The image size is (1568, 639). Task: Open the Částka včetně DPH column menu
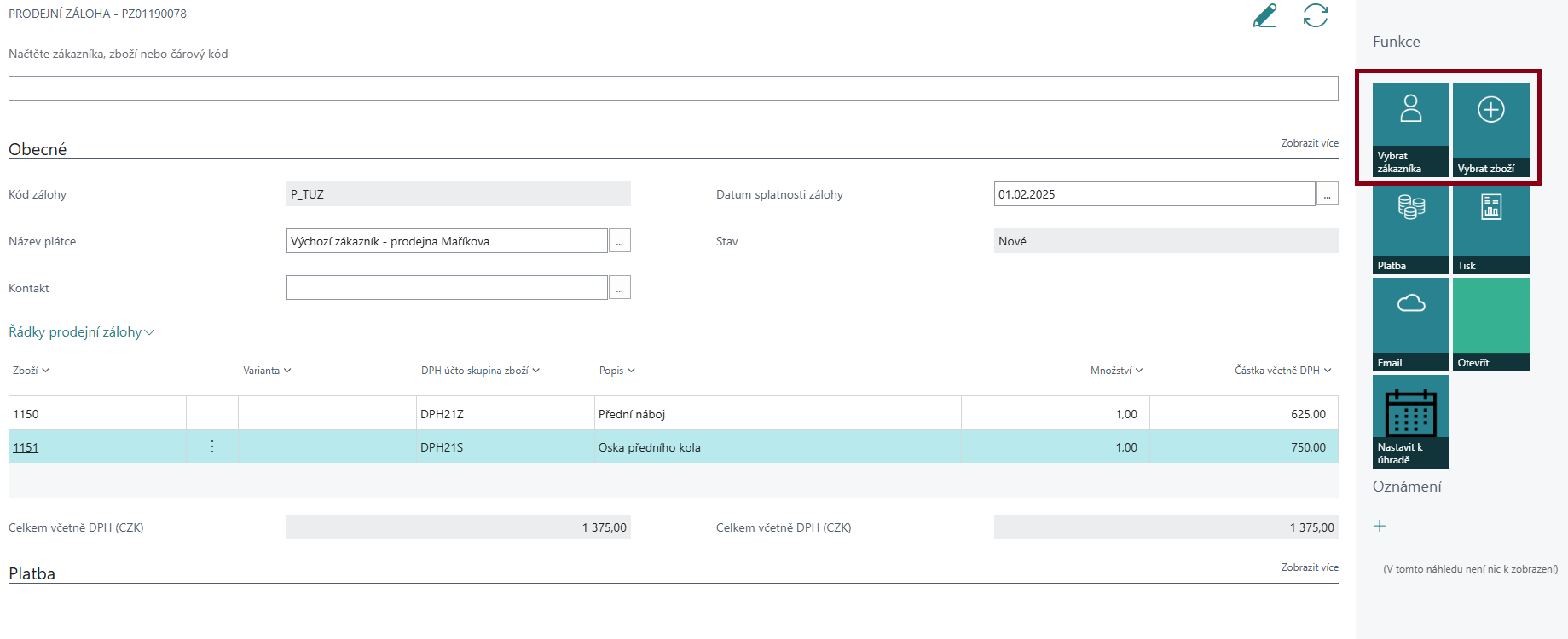1283,371
